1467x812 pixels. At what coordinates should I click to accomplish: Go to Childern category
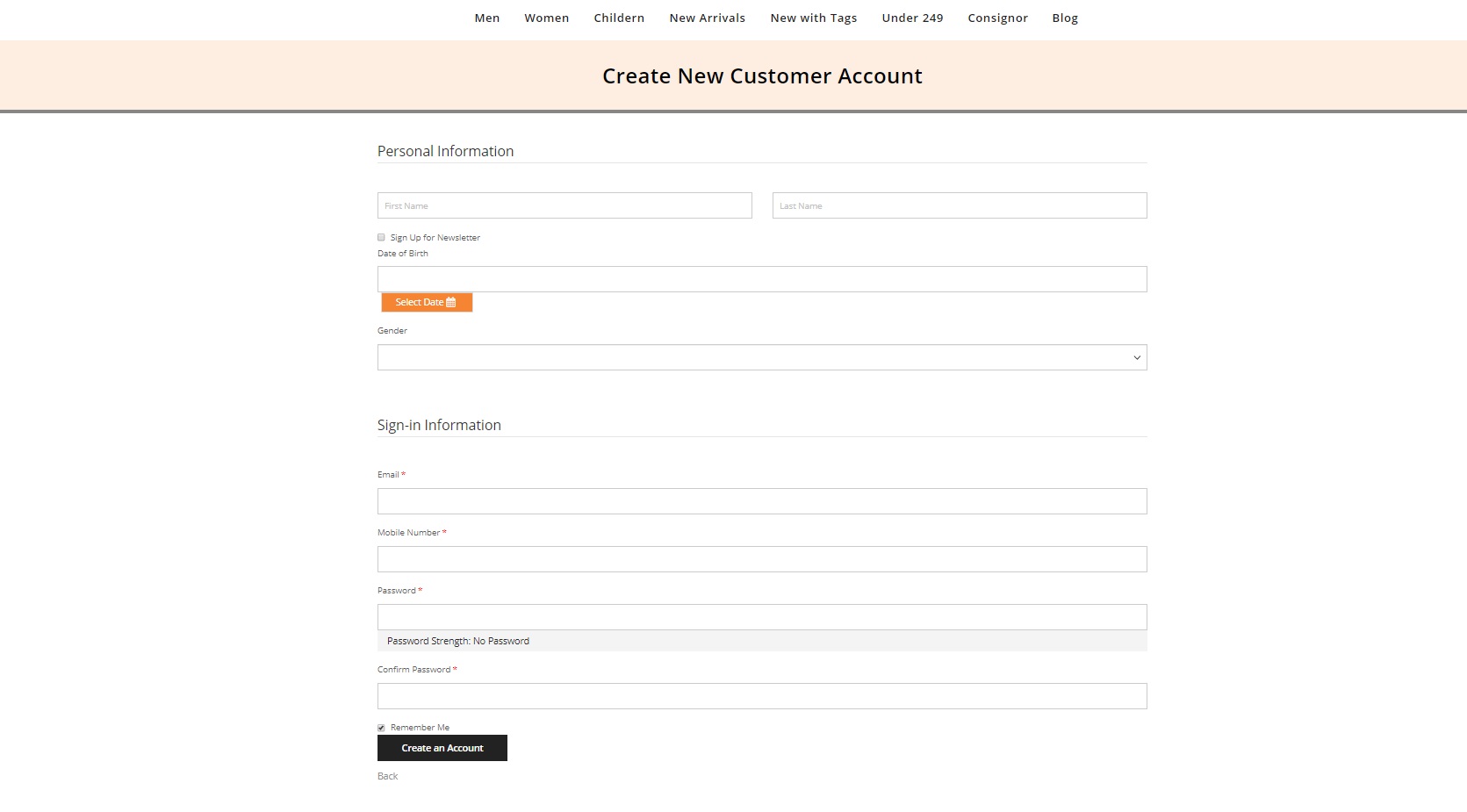click(x=618, y=18)
